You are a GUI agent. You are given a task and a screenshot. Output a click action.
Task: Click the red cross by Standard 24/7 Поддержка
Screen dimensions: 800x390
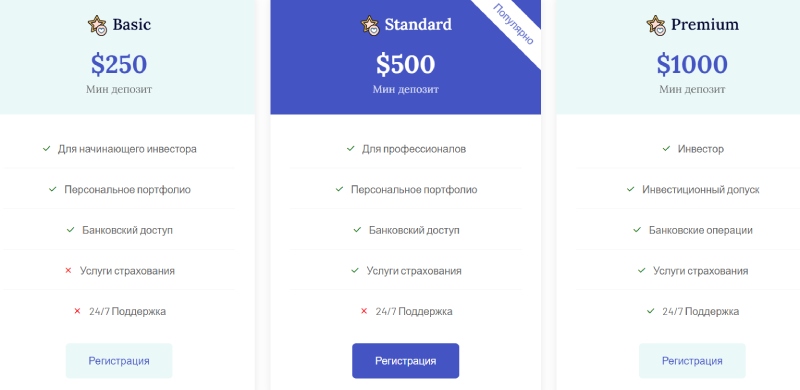(x=364, y=311)
